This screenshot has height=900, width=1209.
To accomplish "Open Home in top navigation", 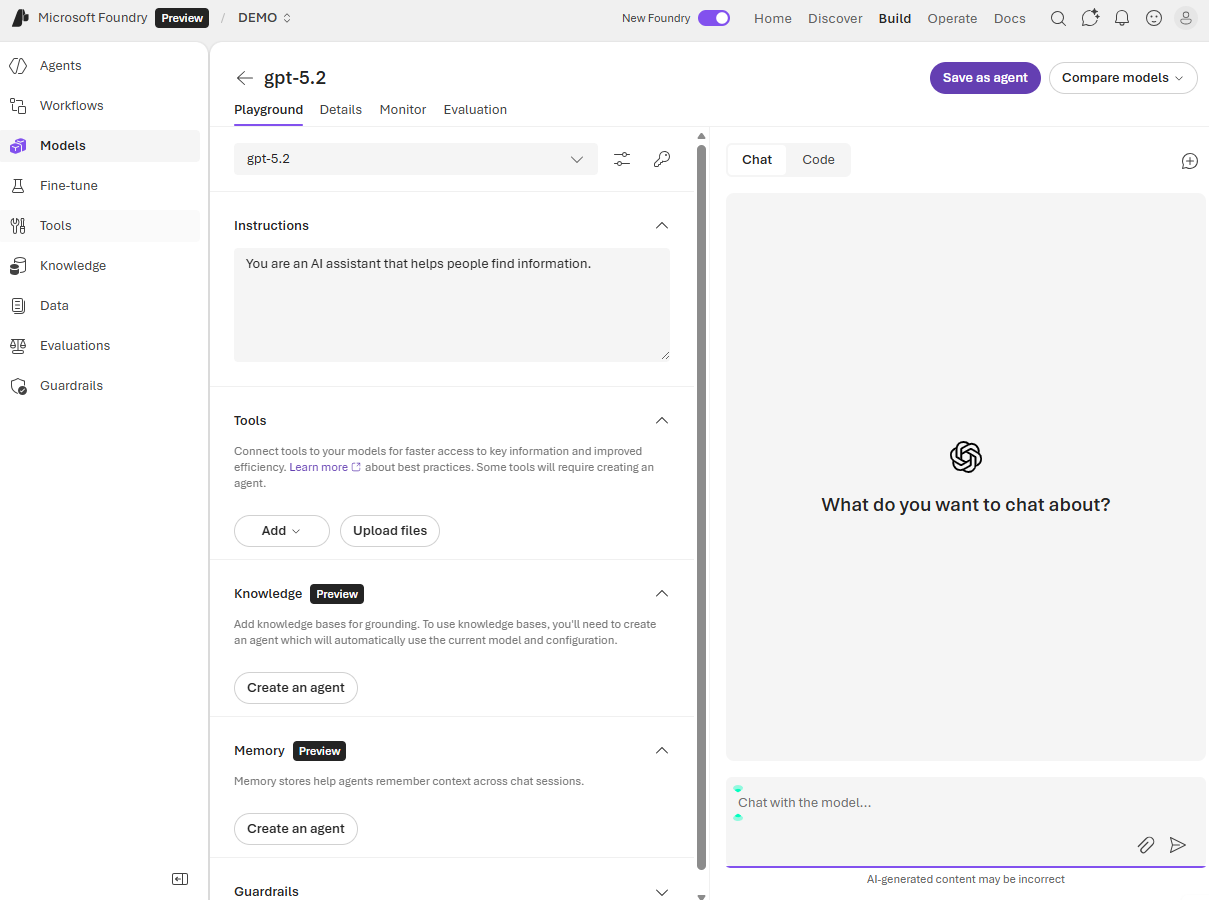I will pyautogui.click(x=773, y=18).
